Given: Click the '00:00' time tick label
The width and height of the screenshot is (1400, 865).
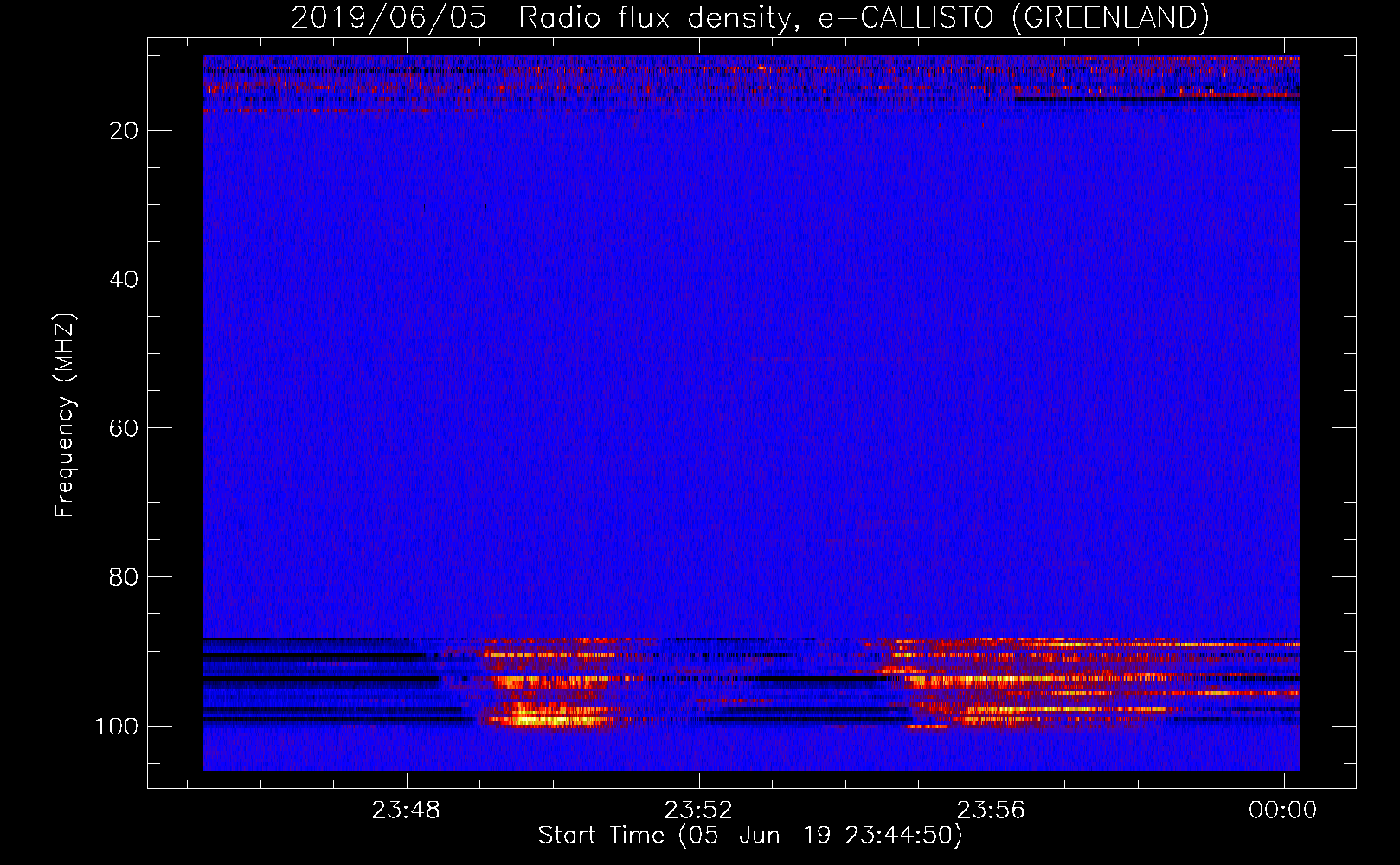Looking at the screenshot, I should coord(1282,811).
